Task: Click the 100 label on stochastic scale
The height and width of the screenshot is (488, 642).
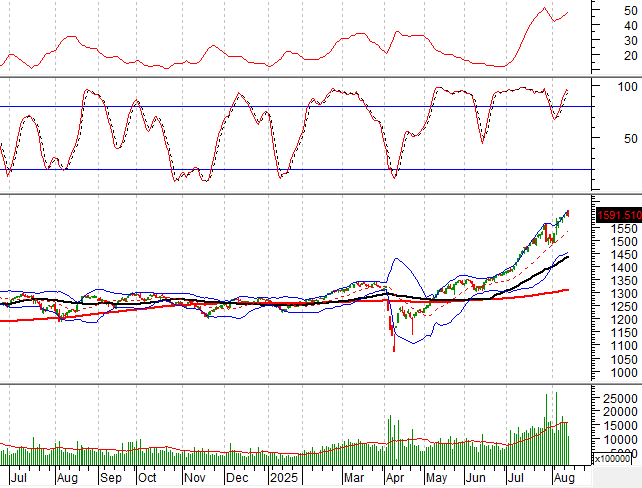Action: pos(627,87)
